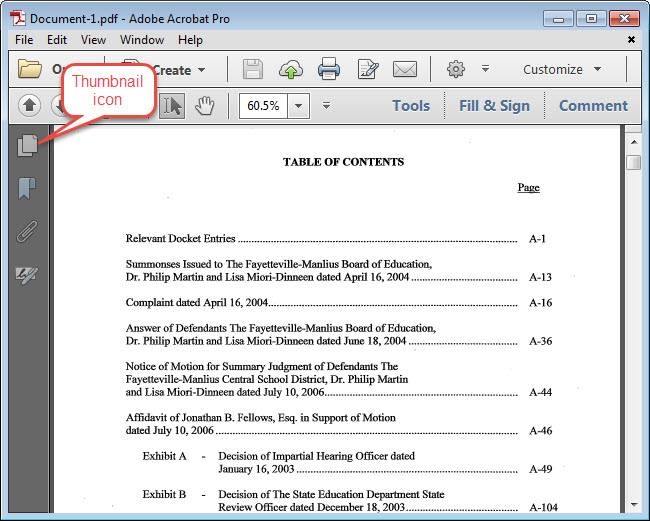650x521 pixels.
Task: Click the Print icon in toolbar
Action: pos(329,69)
